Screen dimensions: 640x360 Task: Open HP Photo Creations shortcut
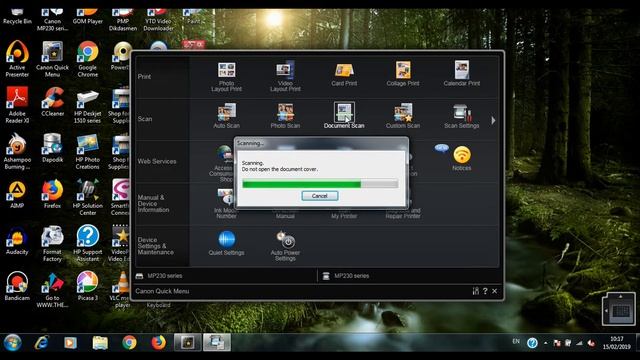(87, 151)
